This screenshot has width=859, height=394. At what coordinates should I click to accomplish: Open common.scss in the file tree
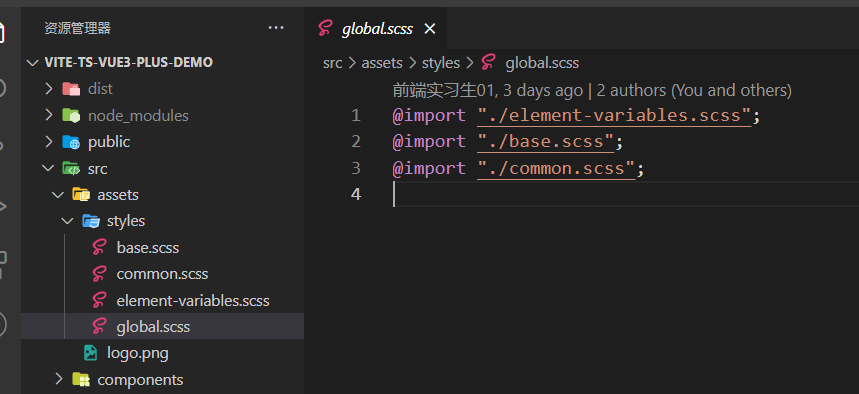click(162, 274)
